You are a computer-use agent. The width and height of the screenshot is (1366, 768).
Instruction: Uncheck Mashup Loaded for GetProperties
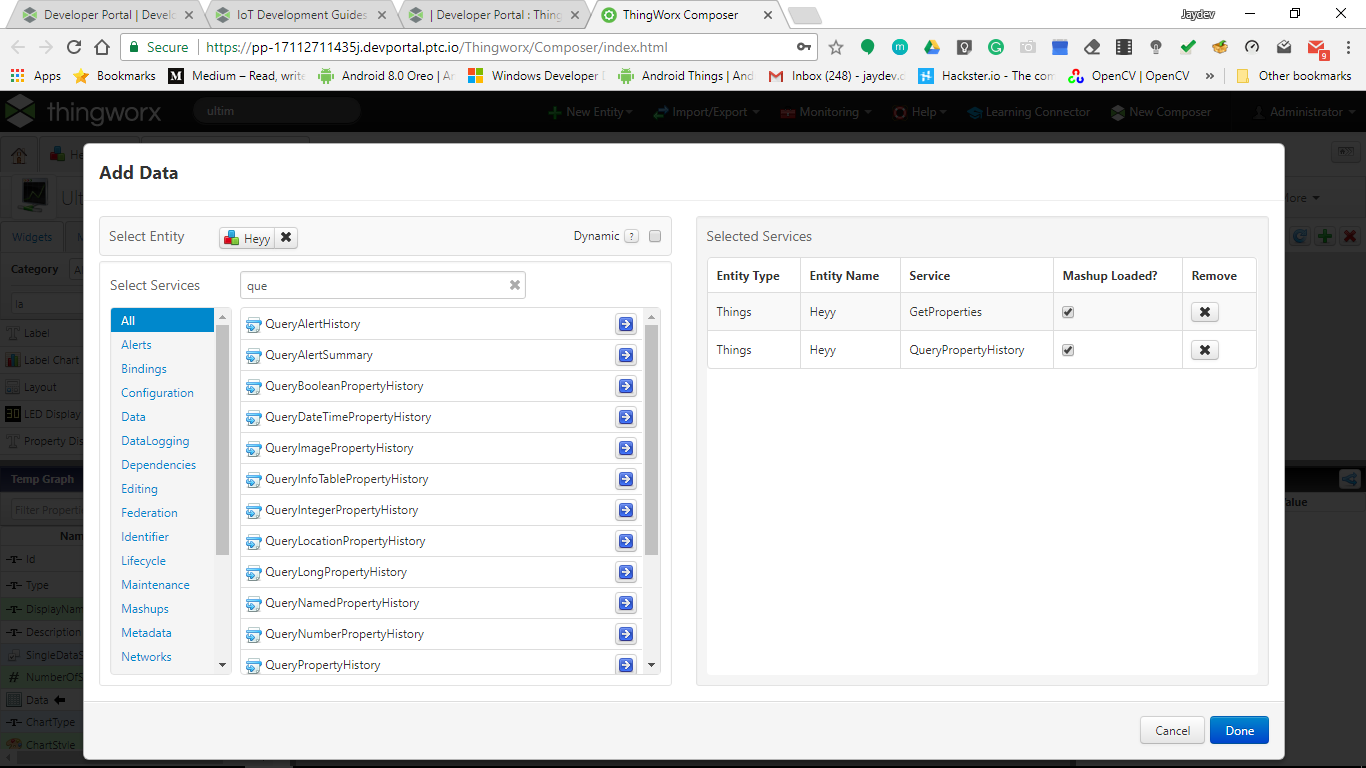click(1067, 311)
